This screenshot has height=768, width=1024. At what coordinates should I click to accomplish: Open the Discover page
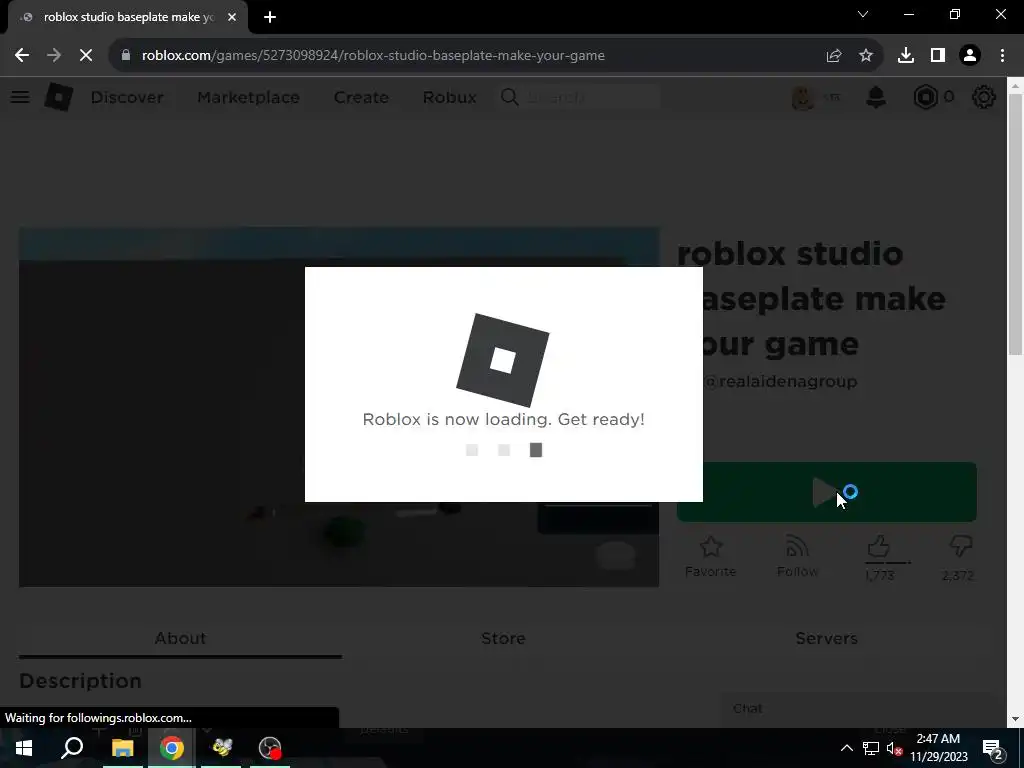point(127,97)
